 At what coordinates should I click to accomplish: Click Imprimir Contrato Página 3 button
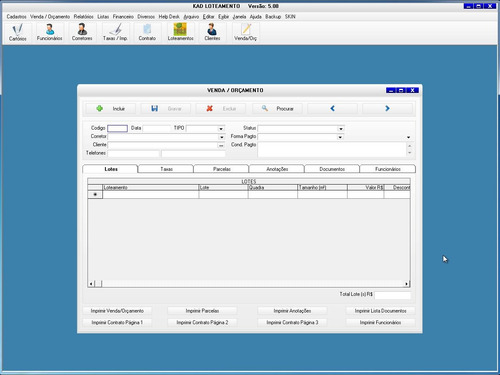point(292,323)
